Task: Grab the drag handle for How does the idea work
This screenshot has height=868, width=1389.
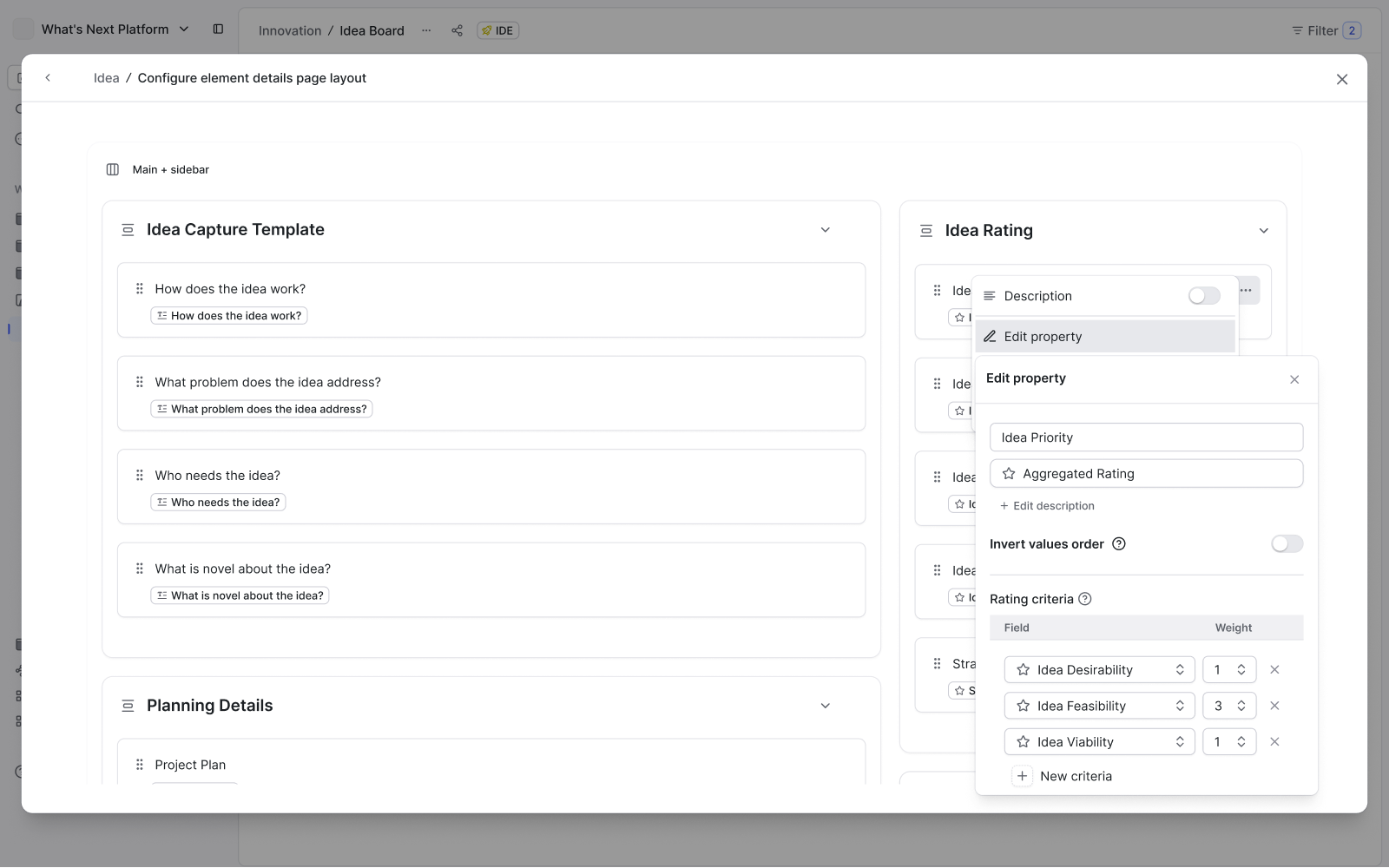Action: (140, 288)
